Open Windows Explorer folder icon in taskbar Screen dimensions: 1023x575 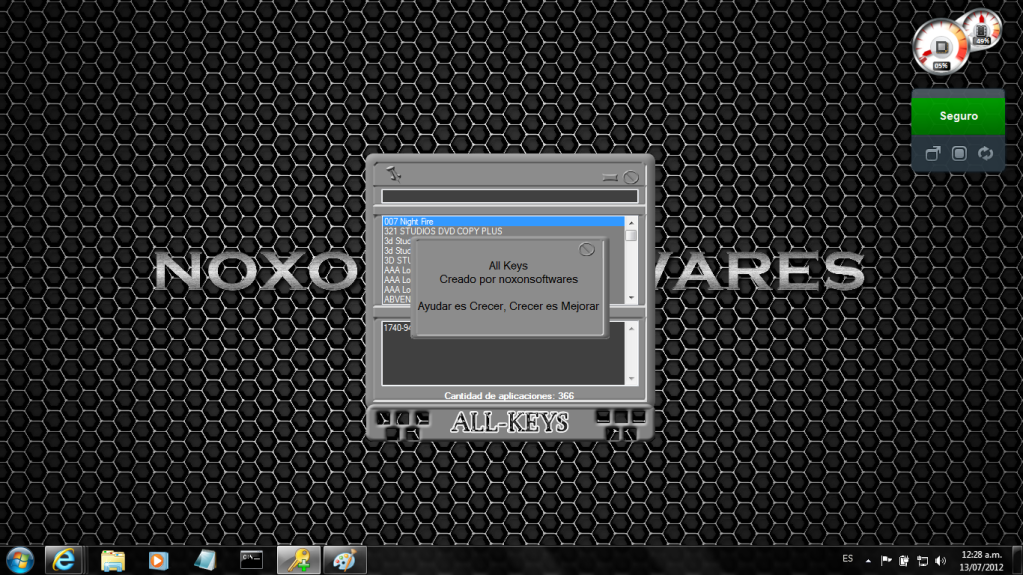pos(113,561)
